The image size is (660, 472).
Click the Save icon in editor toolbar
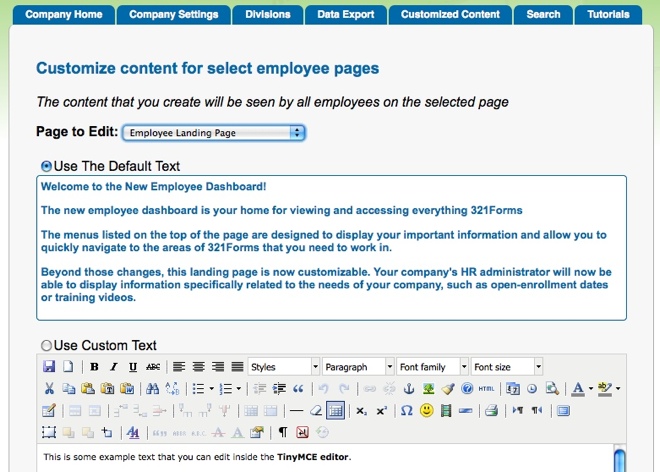click(49, 367)
